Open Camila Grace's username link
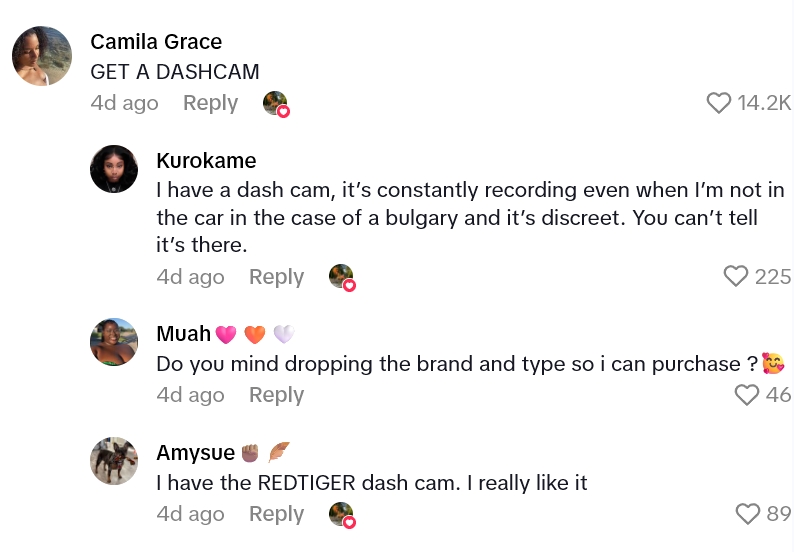The width and height of the screenshot is (794, 552). click(x=156, y=42)
